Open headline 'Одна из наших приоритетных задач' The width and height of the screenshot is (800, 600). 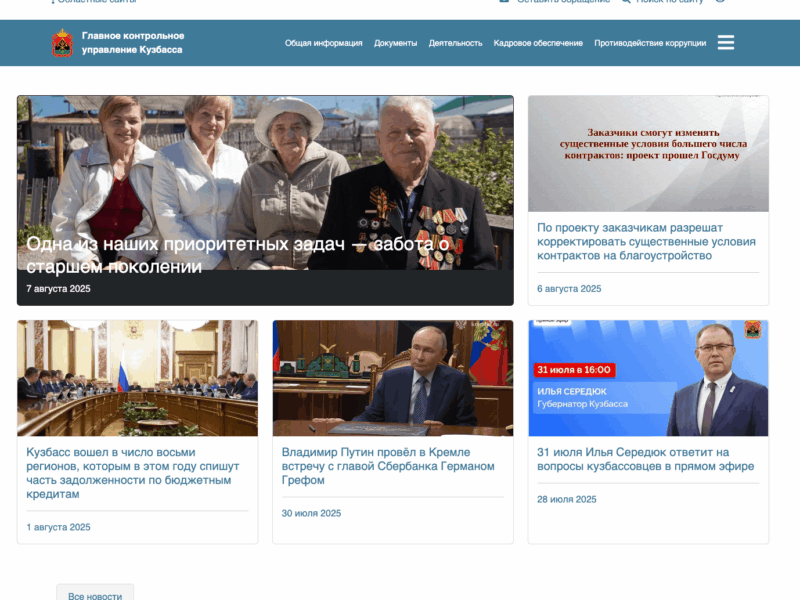coord(238,255)
